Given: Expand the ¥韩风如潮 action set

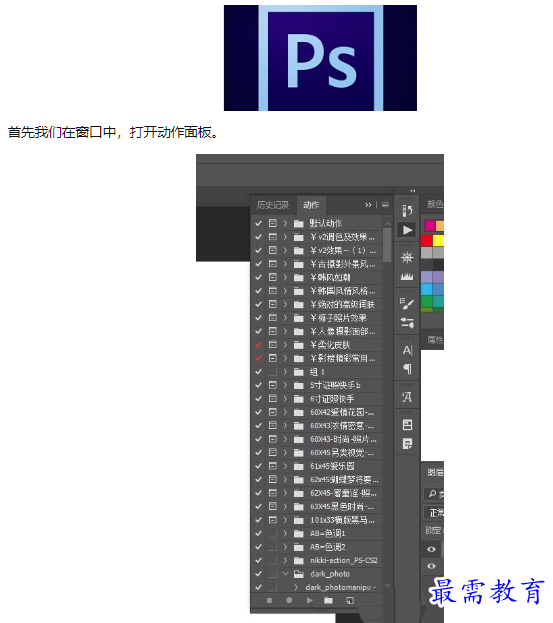Looking at the screenshot, I should (285, 277).
